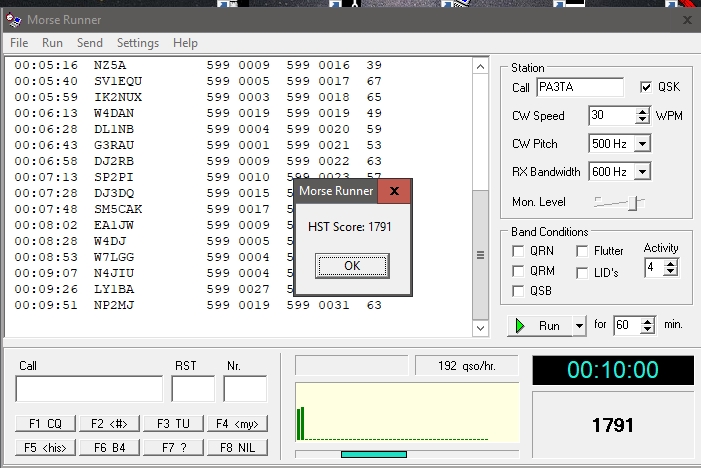The image size is (701, 468).
Task: Click the log entry W4DAN
Action: (x=198, y=113)
